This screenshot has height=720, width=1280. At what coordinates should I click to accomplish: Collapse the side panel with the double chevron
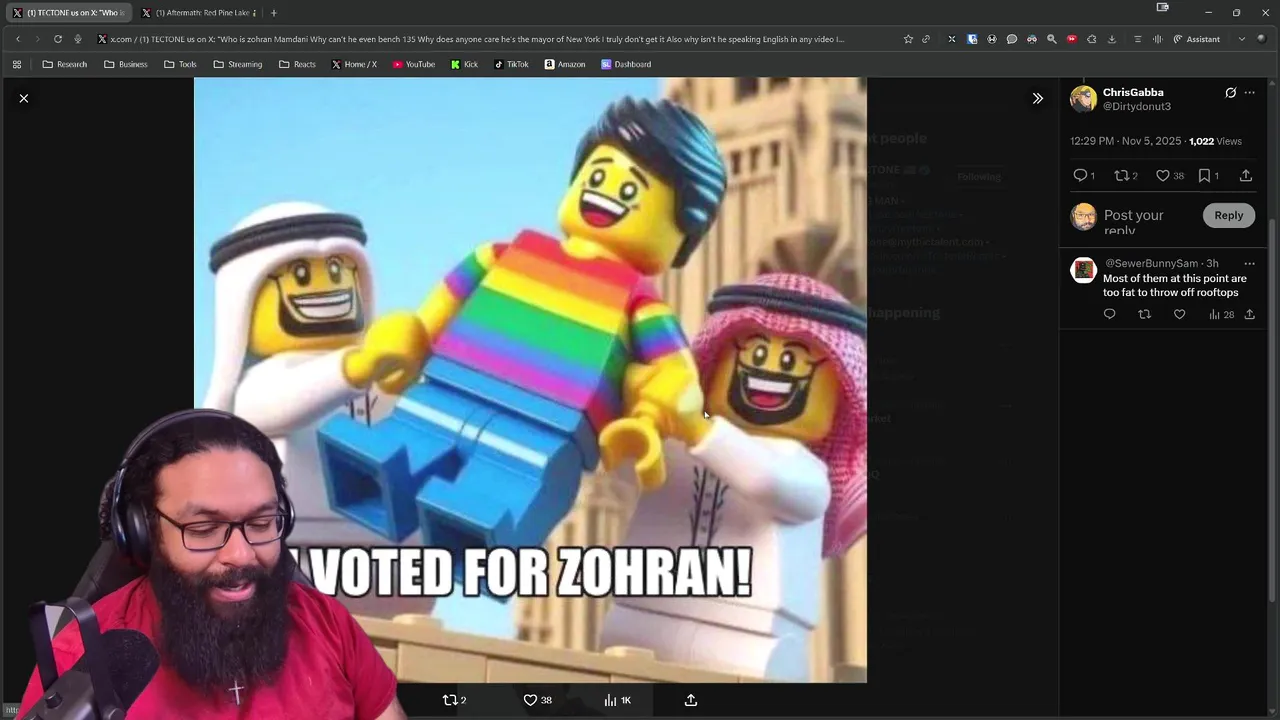click(1037, 98)
